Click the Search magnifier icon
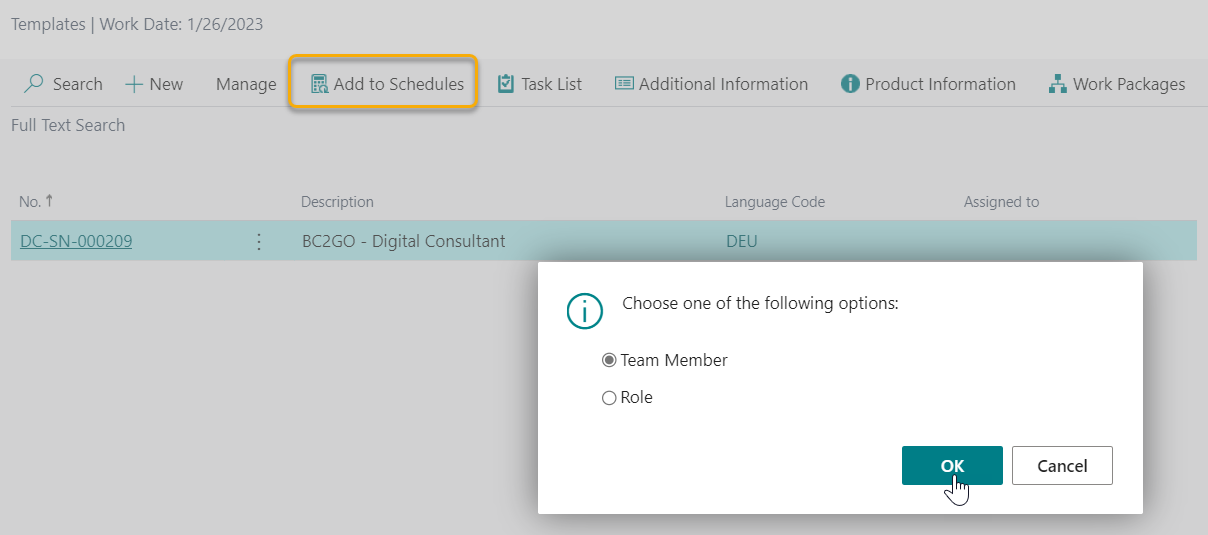The width and height of the screenshot is (1208, 535). point(34,84)
